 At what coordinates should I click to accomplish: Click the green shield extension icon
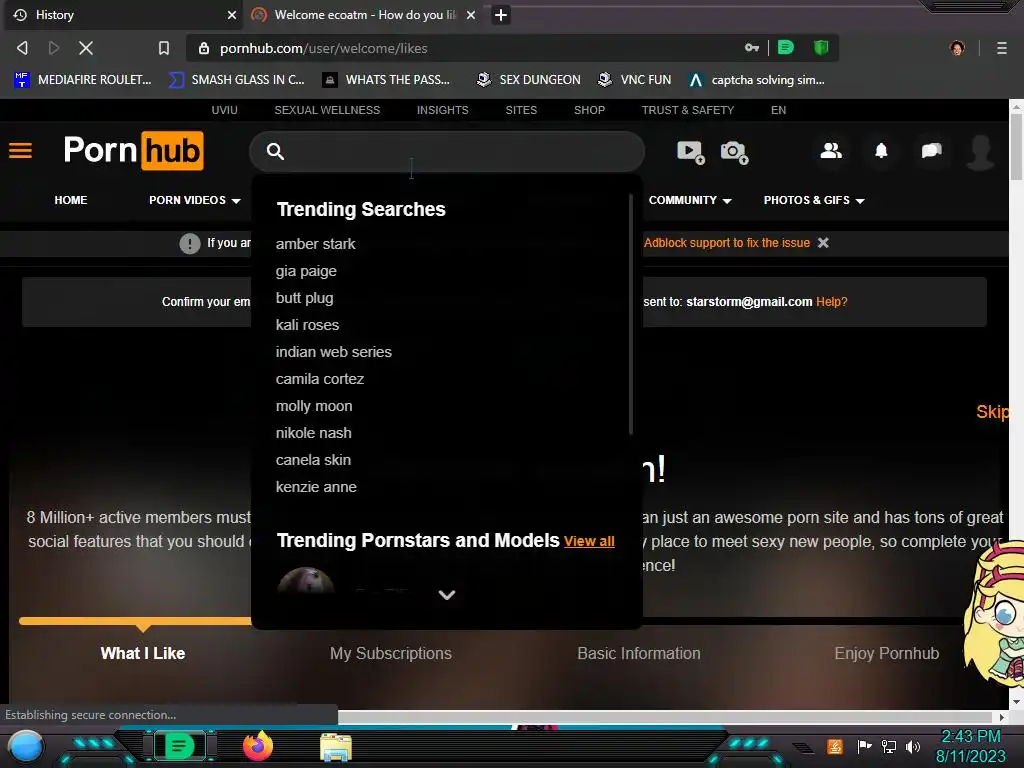pos(821,47)
